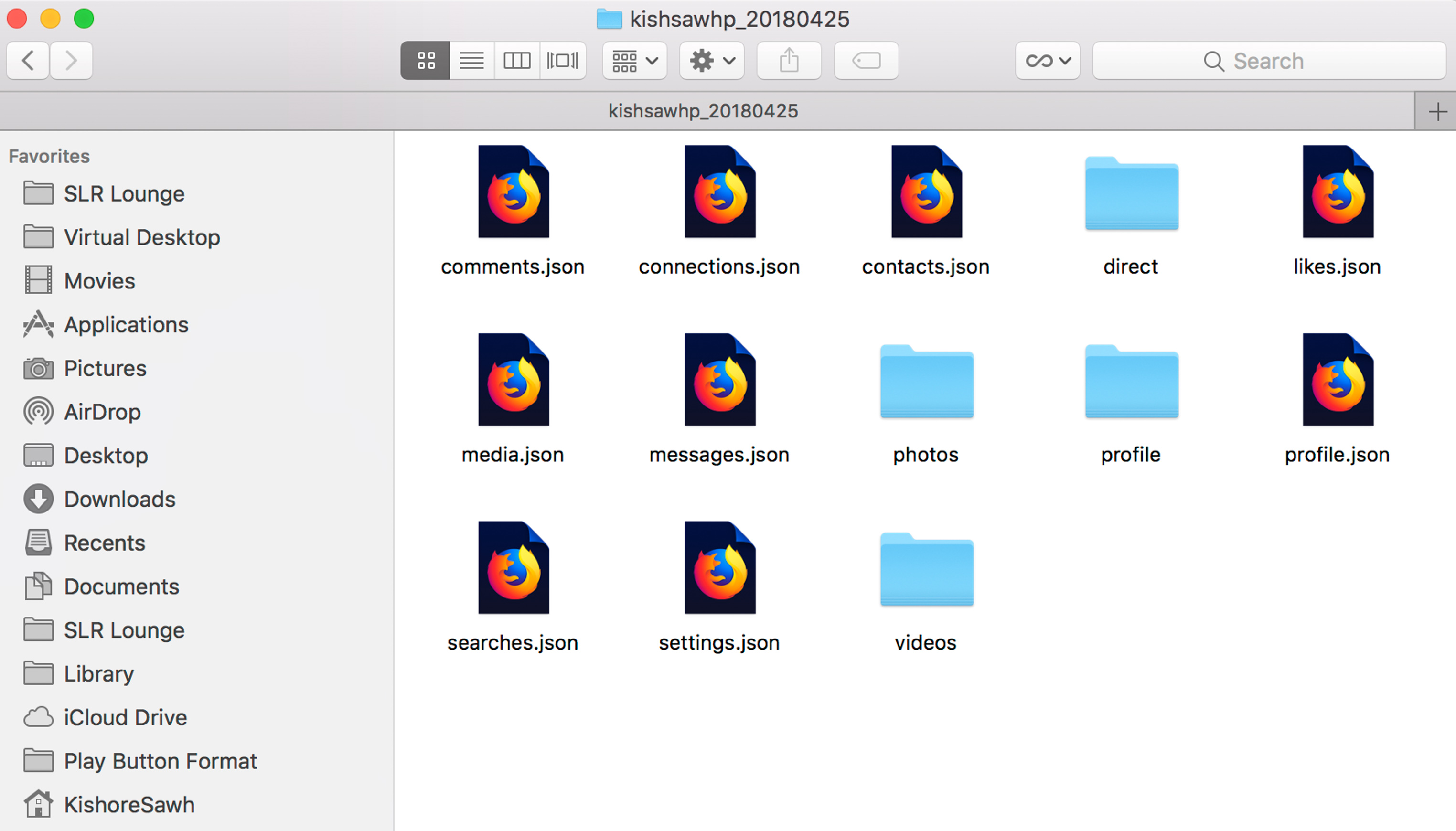Go forward with the right arrow

tap(71, 61)
